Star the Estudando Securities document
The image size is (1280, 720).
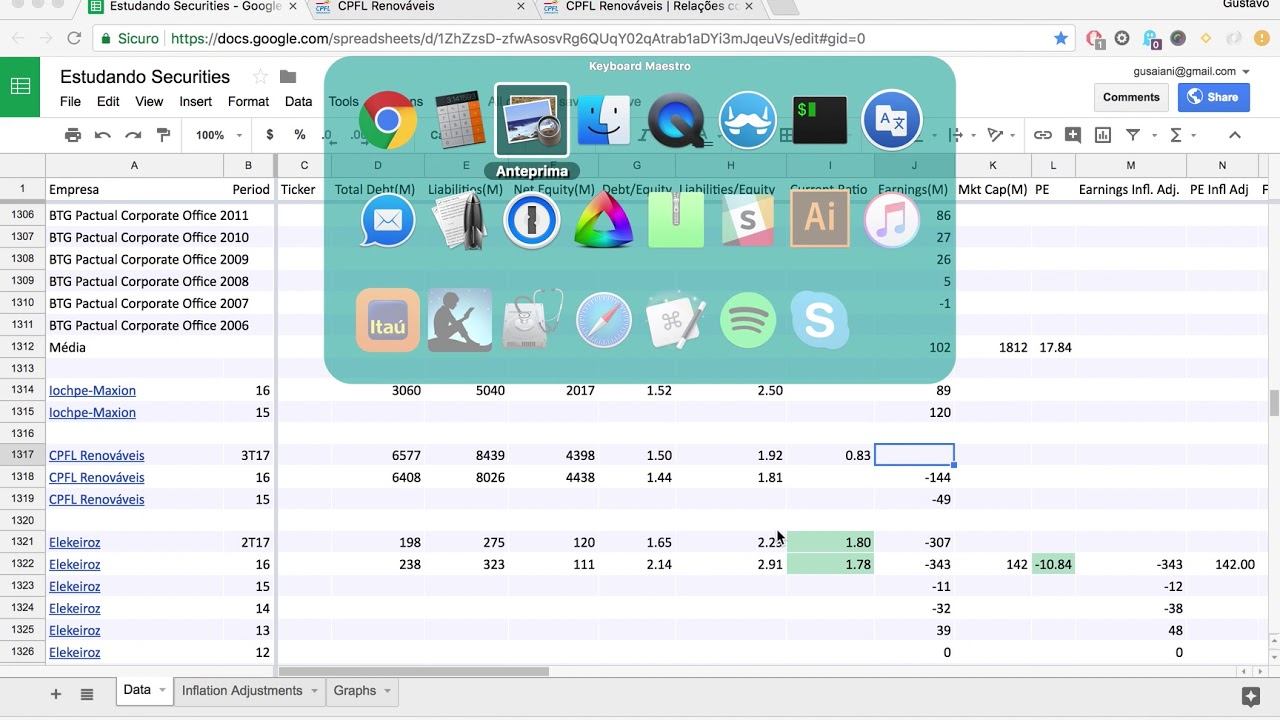(260, 77)
